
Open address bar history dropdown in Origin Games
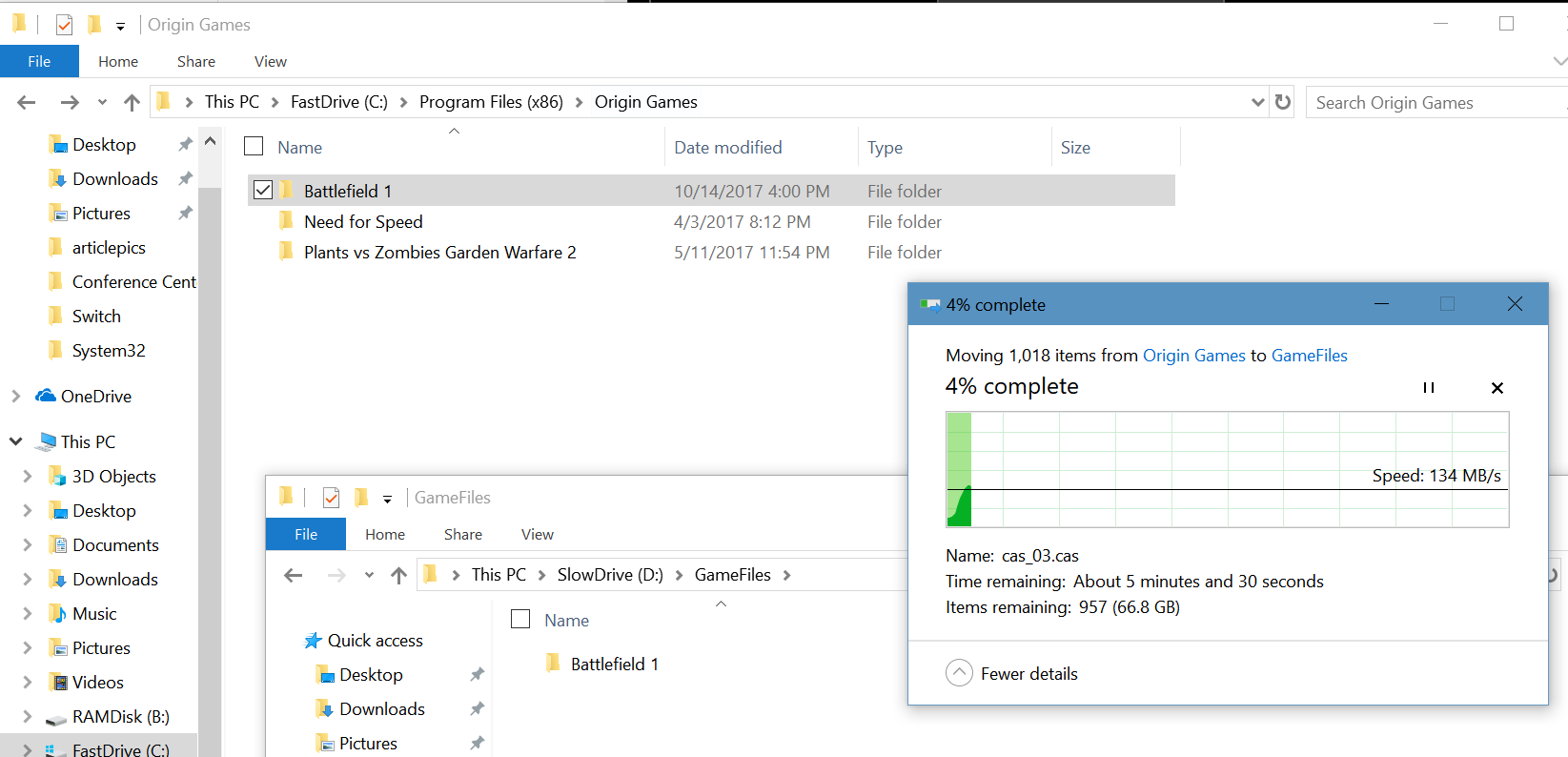1257,102
